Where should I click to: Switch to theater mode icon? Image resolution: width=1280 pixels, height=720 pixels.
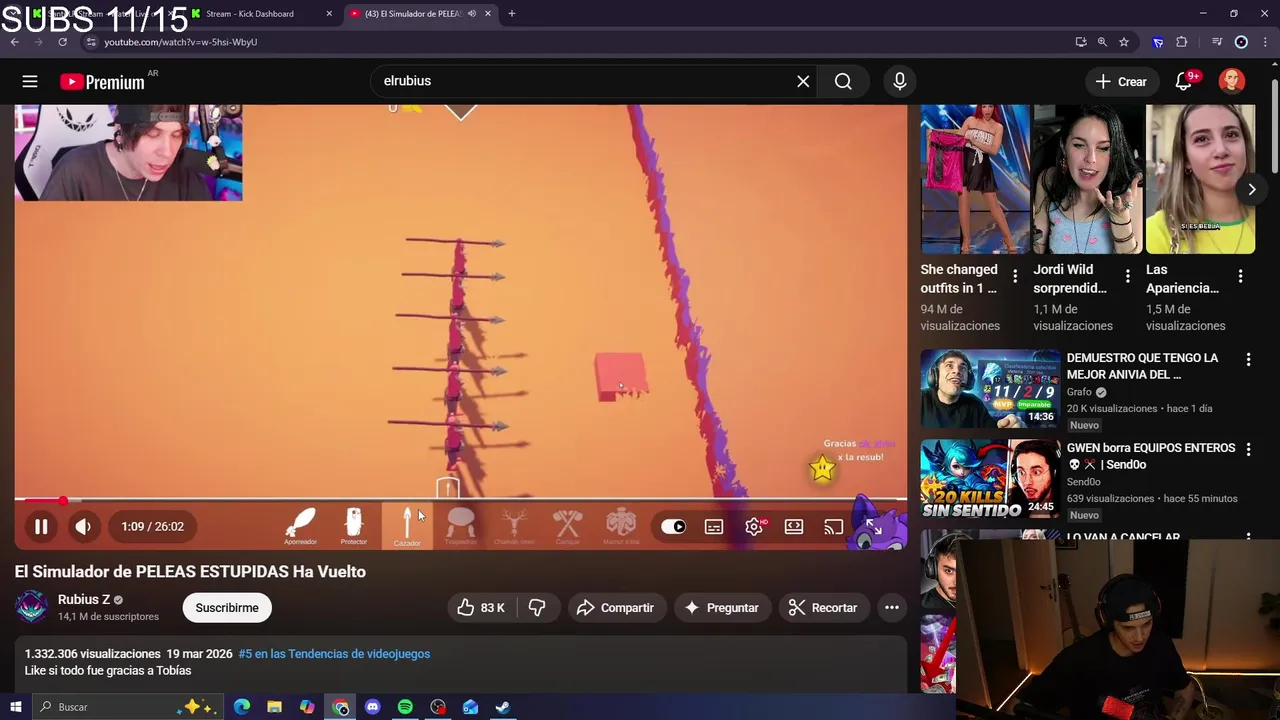(794, 527)
